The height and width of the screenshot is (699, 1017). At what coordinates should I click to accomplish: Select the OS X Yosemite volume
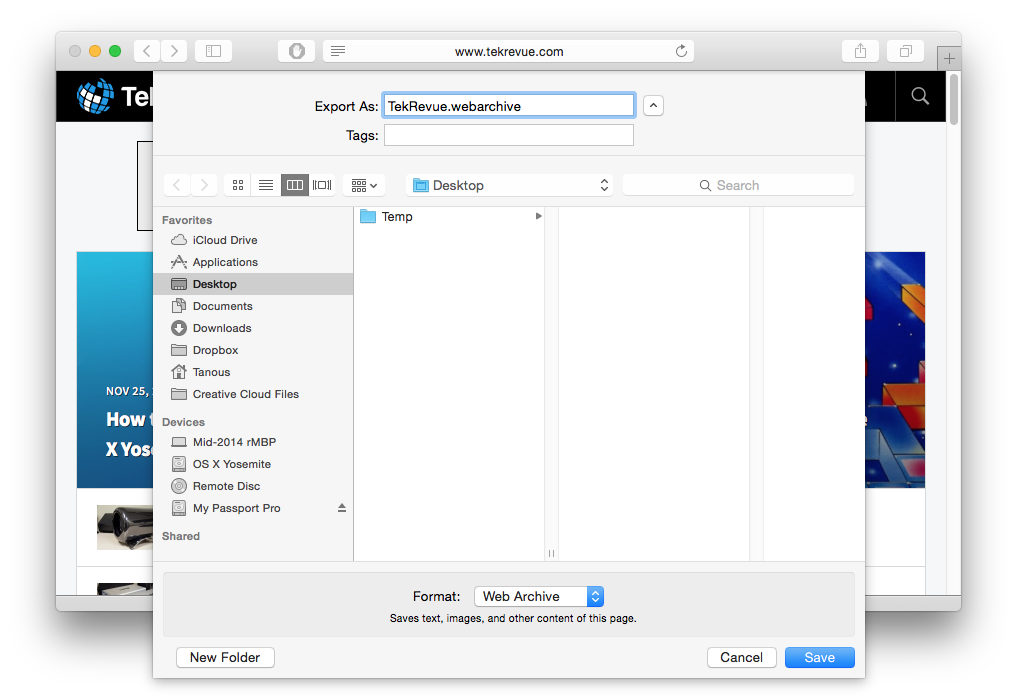254,464
